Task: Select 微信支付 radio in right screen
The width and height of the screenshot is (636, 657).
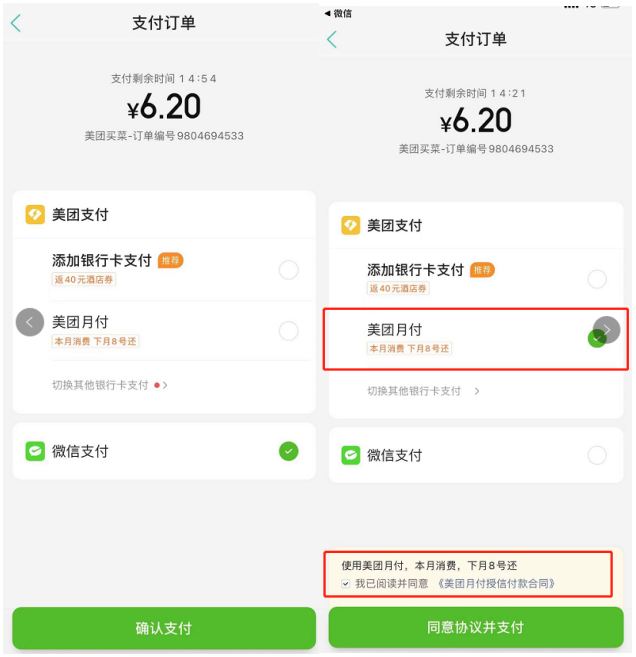Action: (x=597, y=455)
